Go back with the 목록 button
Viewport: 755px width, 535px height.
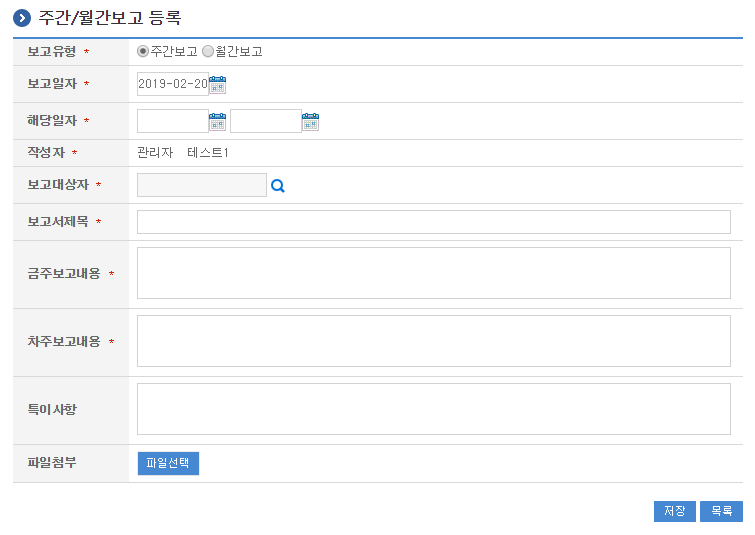coord(721,511)
